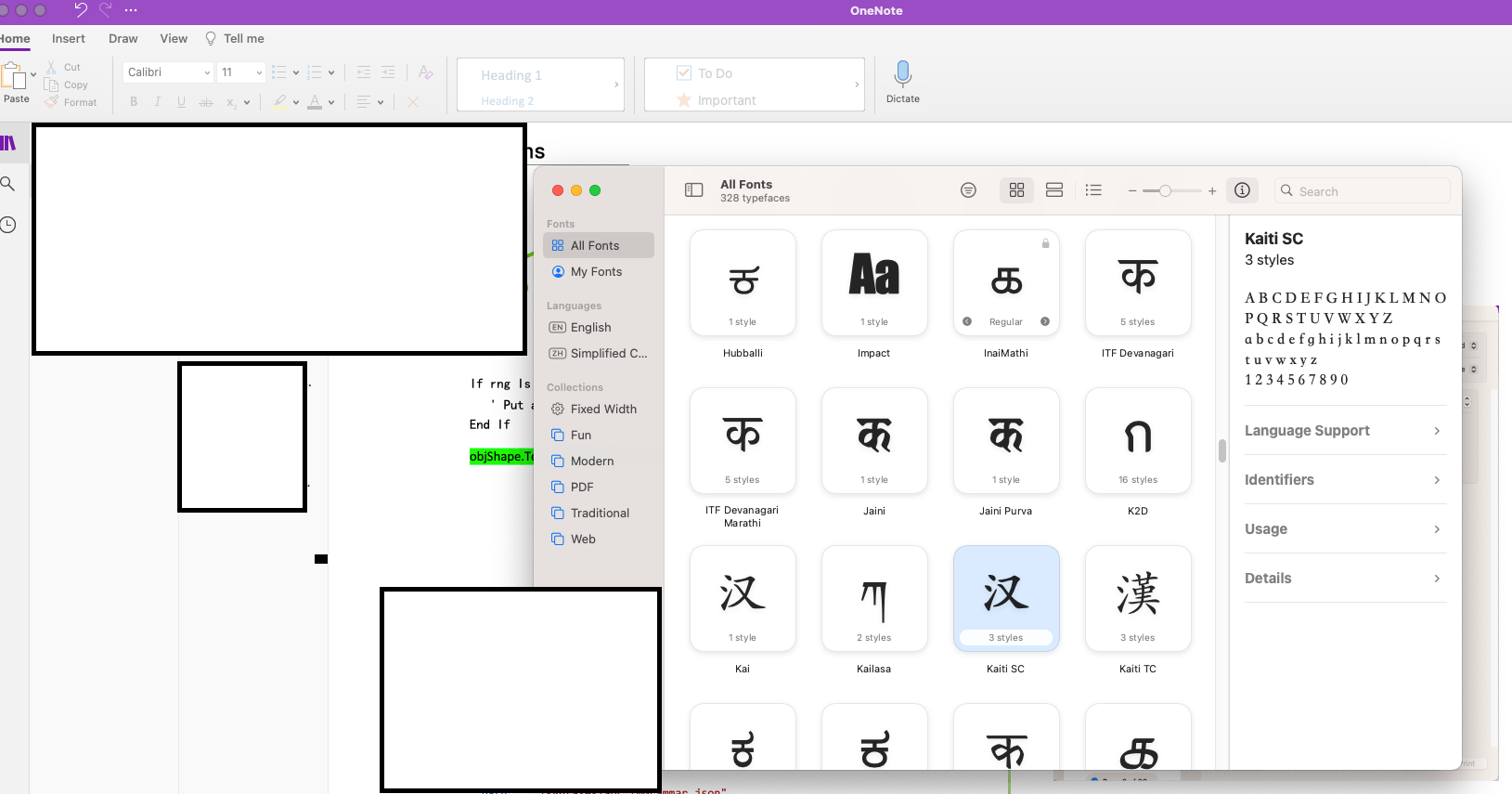Open the font color dropdown arrow

(331, 102)
